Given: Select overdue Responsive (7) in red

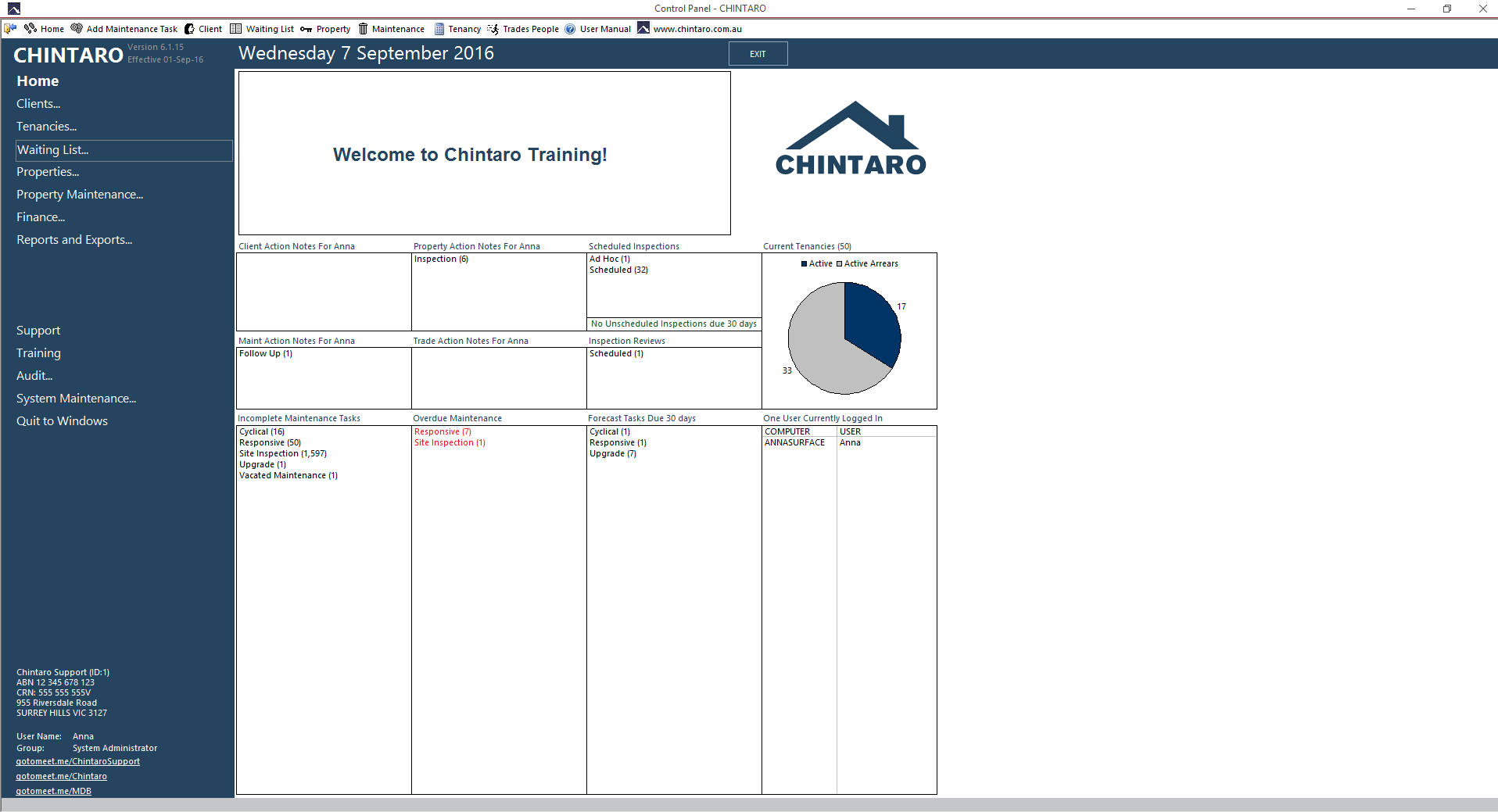Looking at the screenshot, I should click(x=443, y=432).
